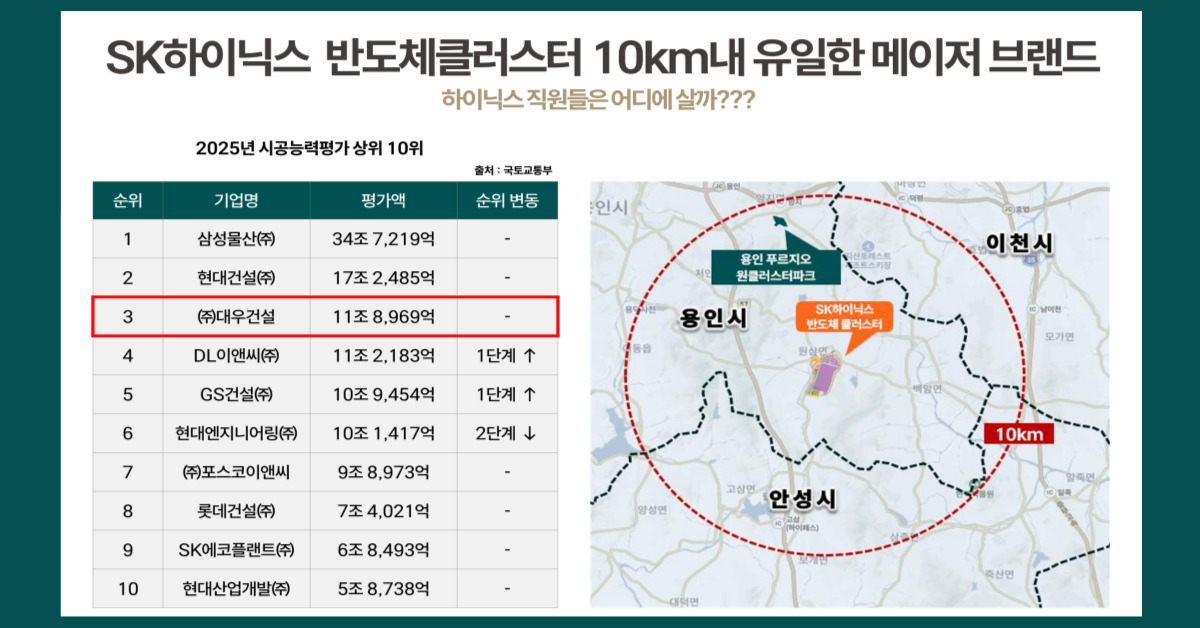Viewport: 1200px width, 628px height.
Task: Click the 순위 변동 column header
Action: [x=507, y=200]
